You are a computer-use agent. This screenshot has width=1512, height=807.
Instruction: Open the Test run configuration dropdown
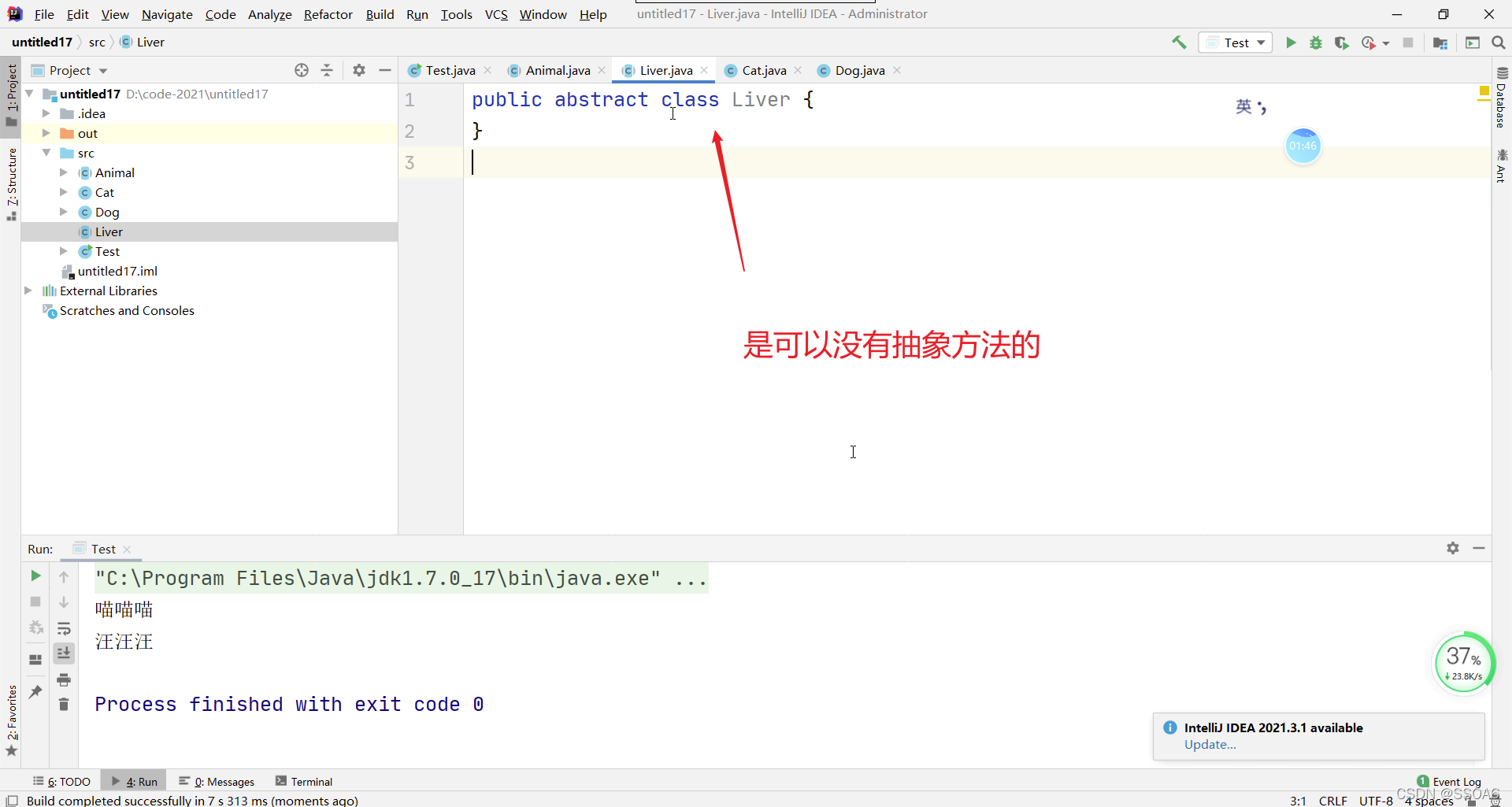pos(1236,43)
